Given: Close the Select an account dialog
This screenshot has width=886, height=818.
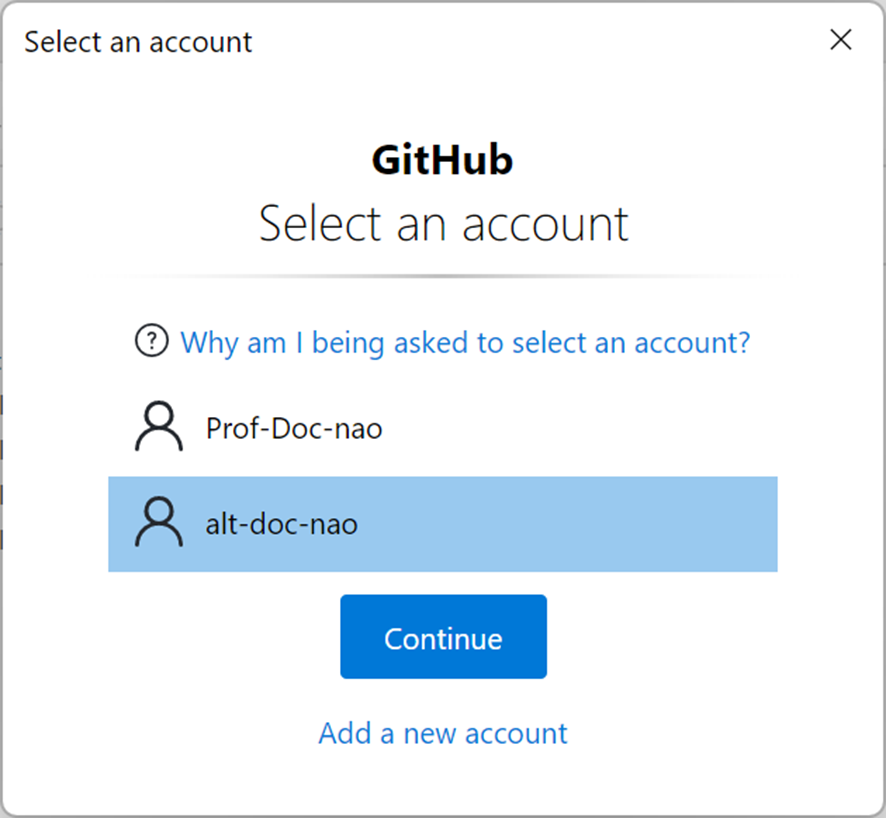Looking at the screenshot, I should 840,40.
